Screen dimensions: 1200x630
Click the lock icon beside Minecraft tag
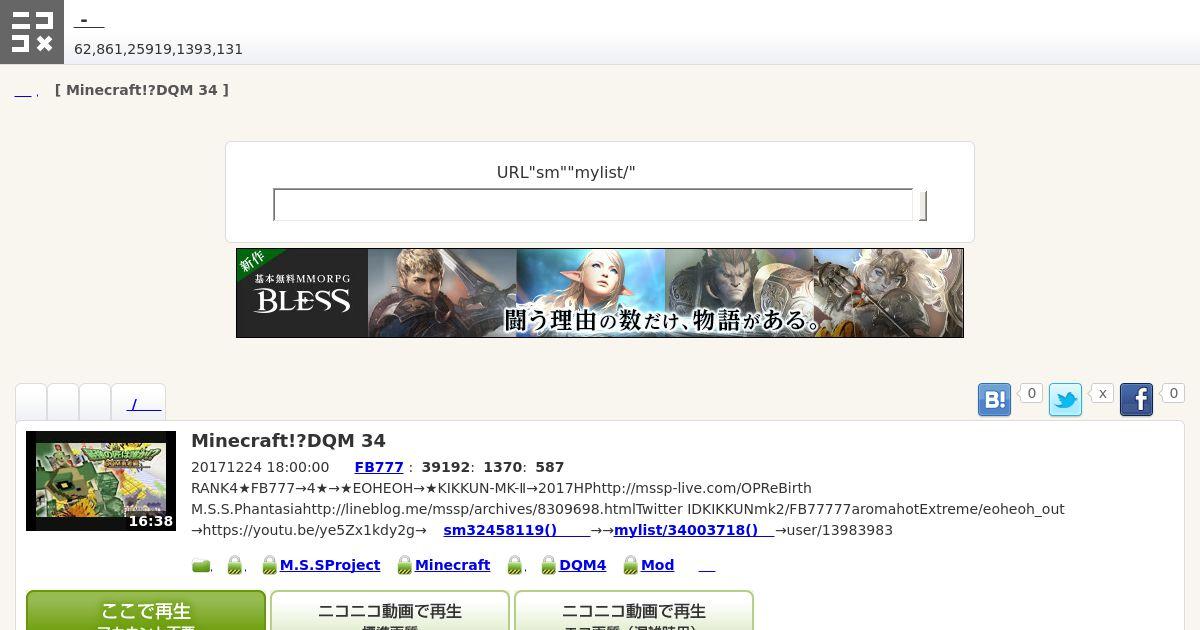coord(404,566)
